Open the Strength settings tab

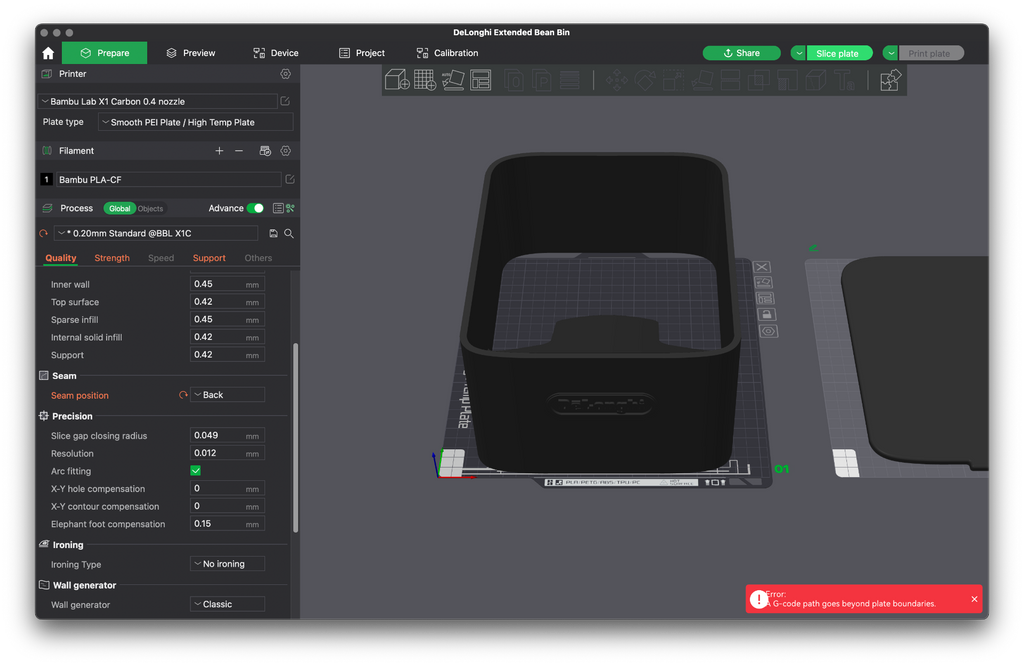[112, 258]
